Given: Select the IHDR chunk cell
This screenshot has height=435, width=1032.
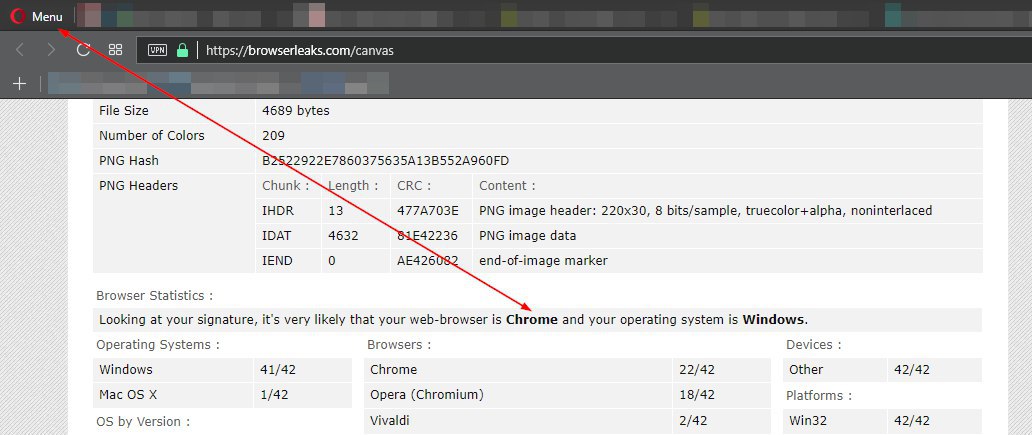Looking at the screenshot, I should coord(278,211).
